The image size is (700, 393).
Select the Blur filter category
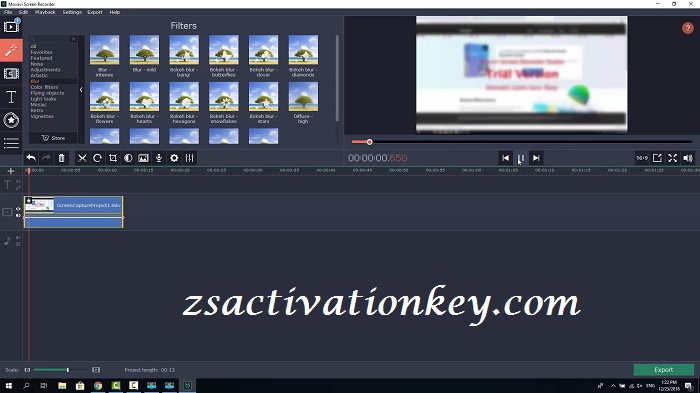click(35, 81)
